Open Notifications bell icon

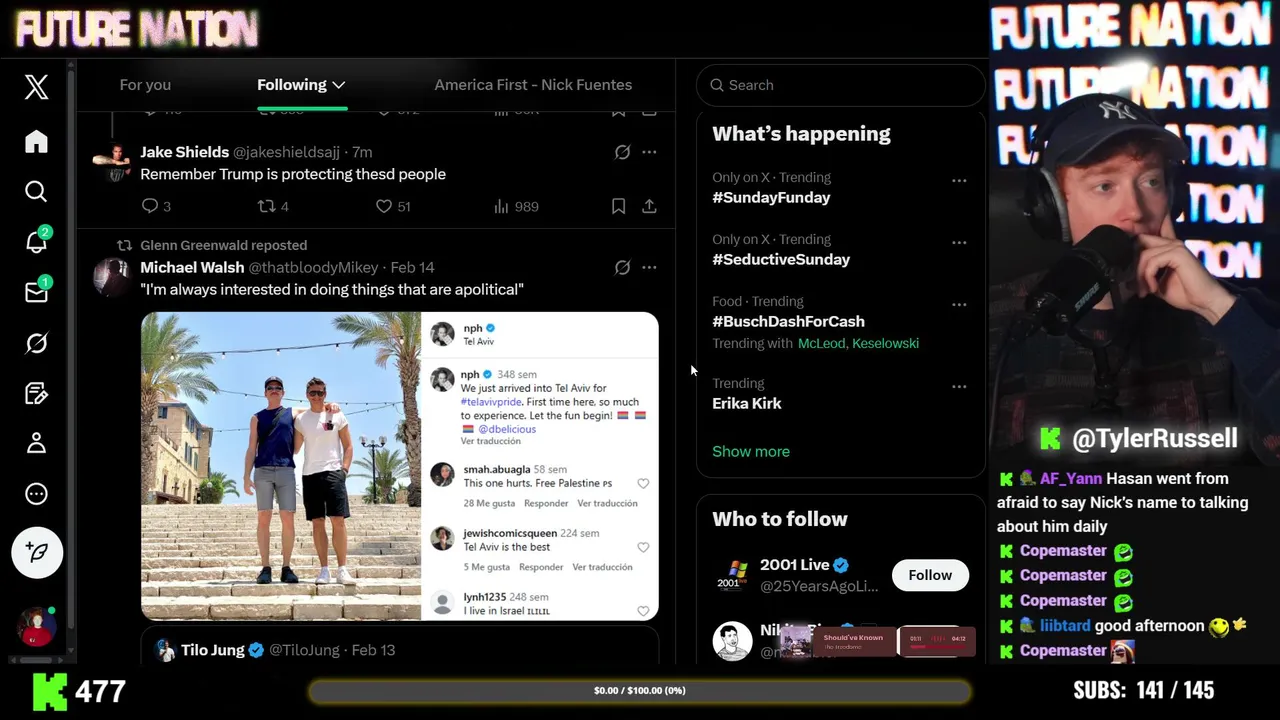tap(36, 241)
